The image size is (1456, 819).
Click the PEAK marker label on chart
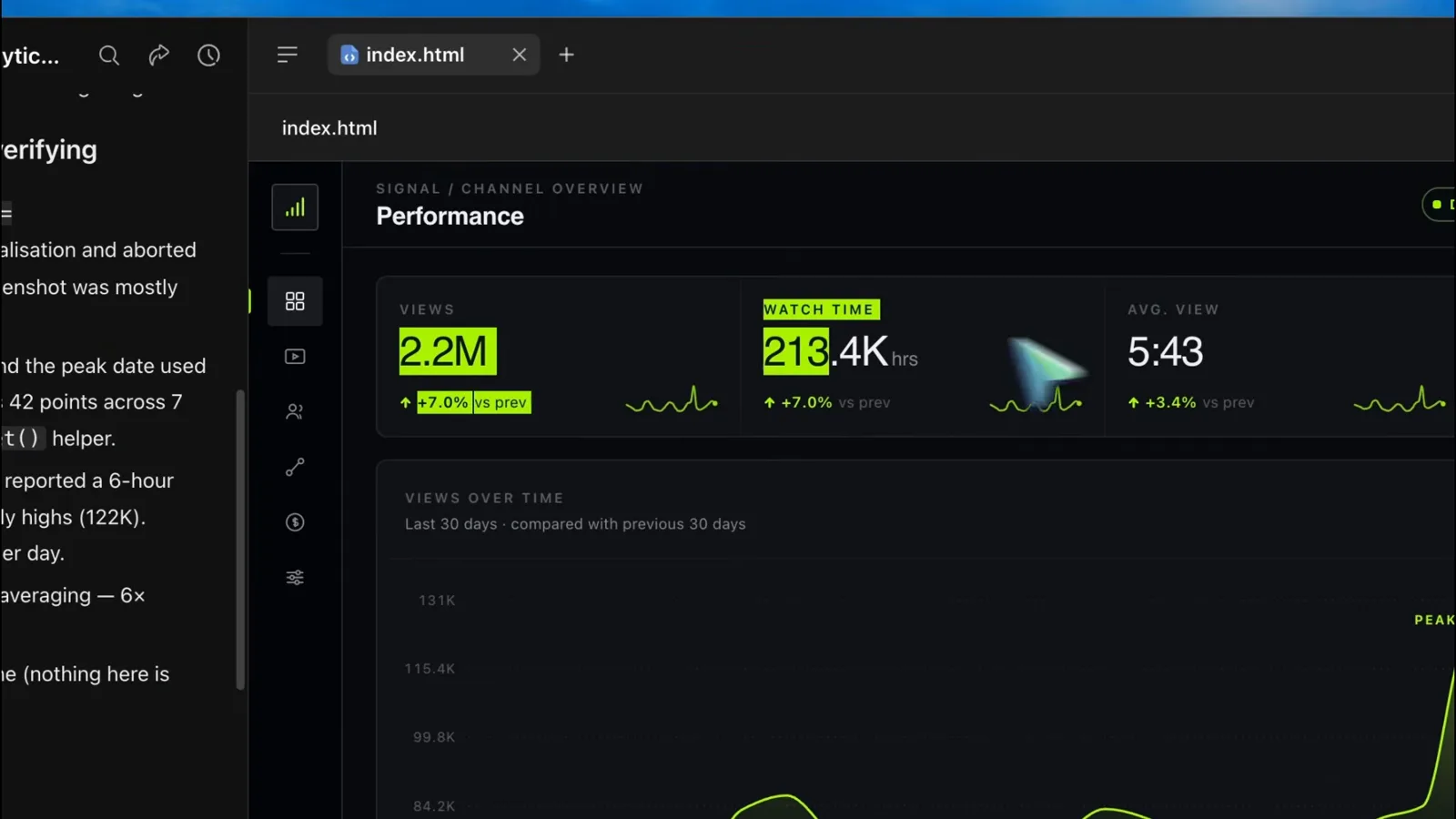pyautogui.click(x=1435, y=620)
